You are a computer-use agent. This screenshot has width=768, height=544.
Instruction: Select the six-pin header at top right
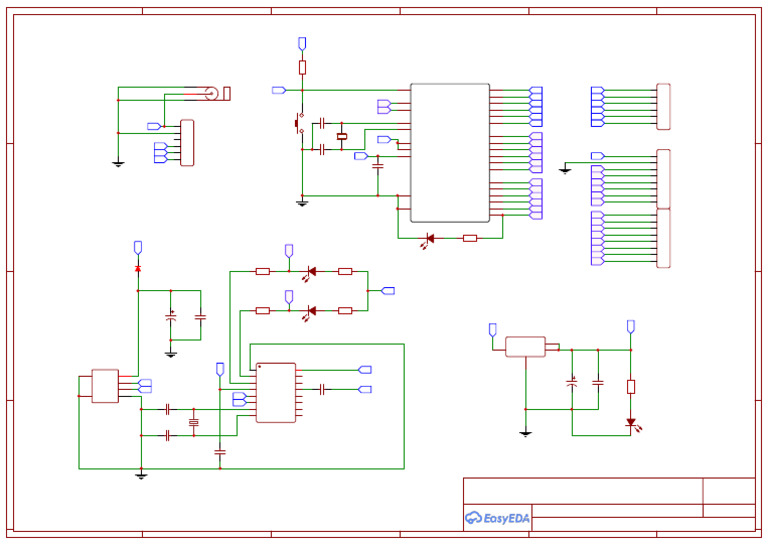coord(663,107)
